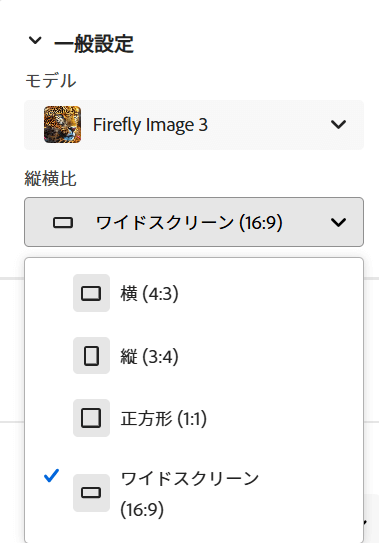Click the portrait 3:4 rectangle icon
The width and height of the screenshot is (379, 543).
pyautogui.click(x=91, y=356)
